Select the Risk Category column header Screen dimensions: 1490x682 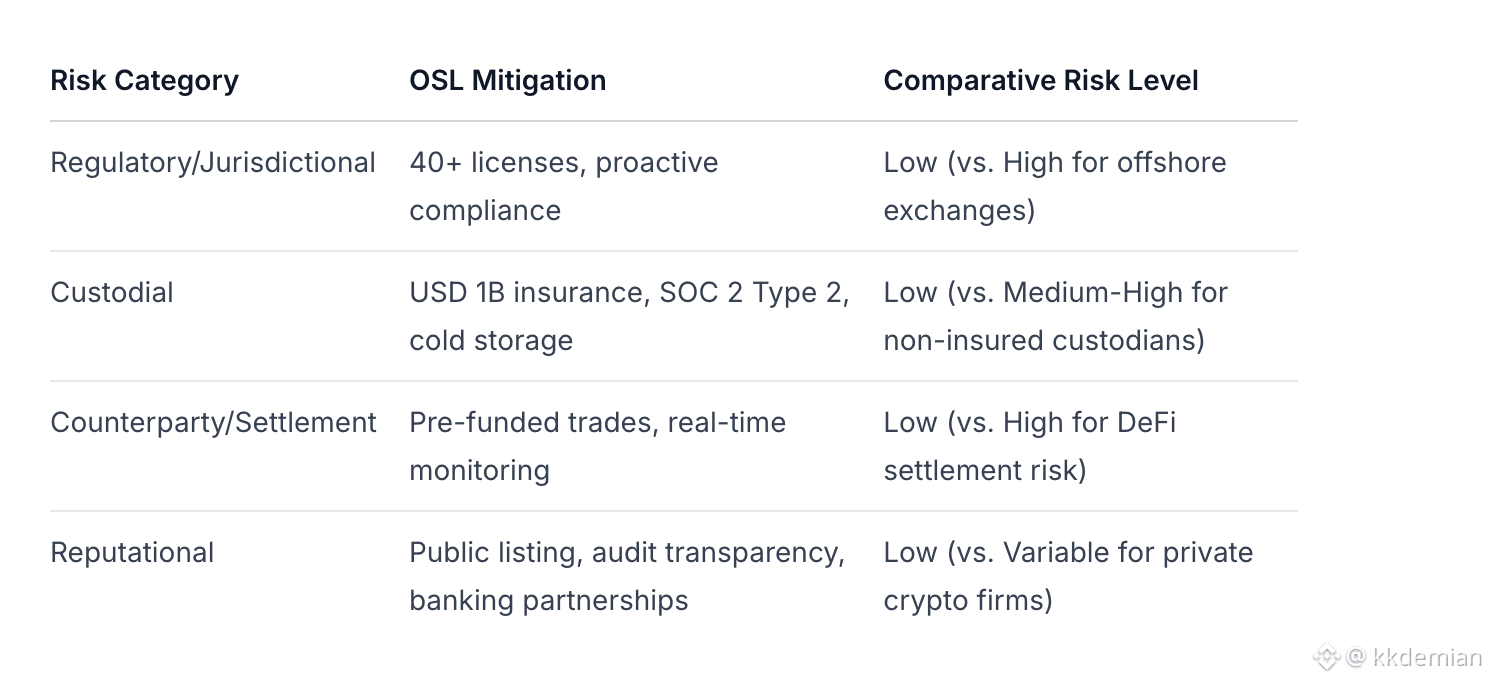pos(144,81)
